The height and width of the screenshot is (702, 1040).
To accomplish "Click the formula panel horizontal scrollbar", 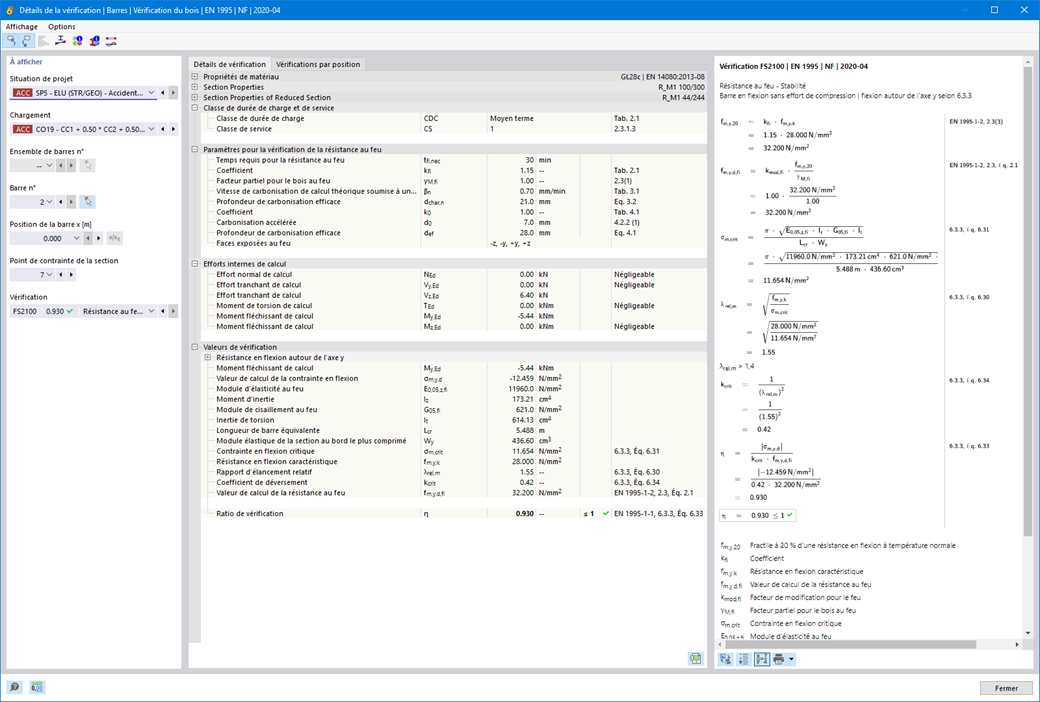I will click(850, 644).
